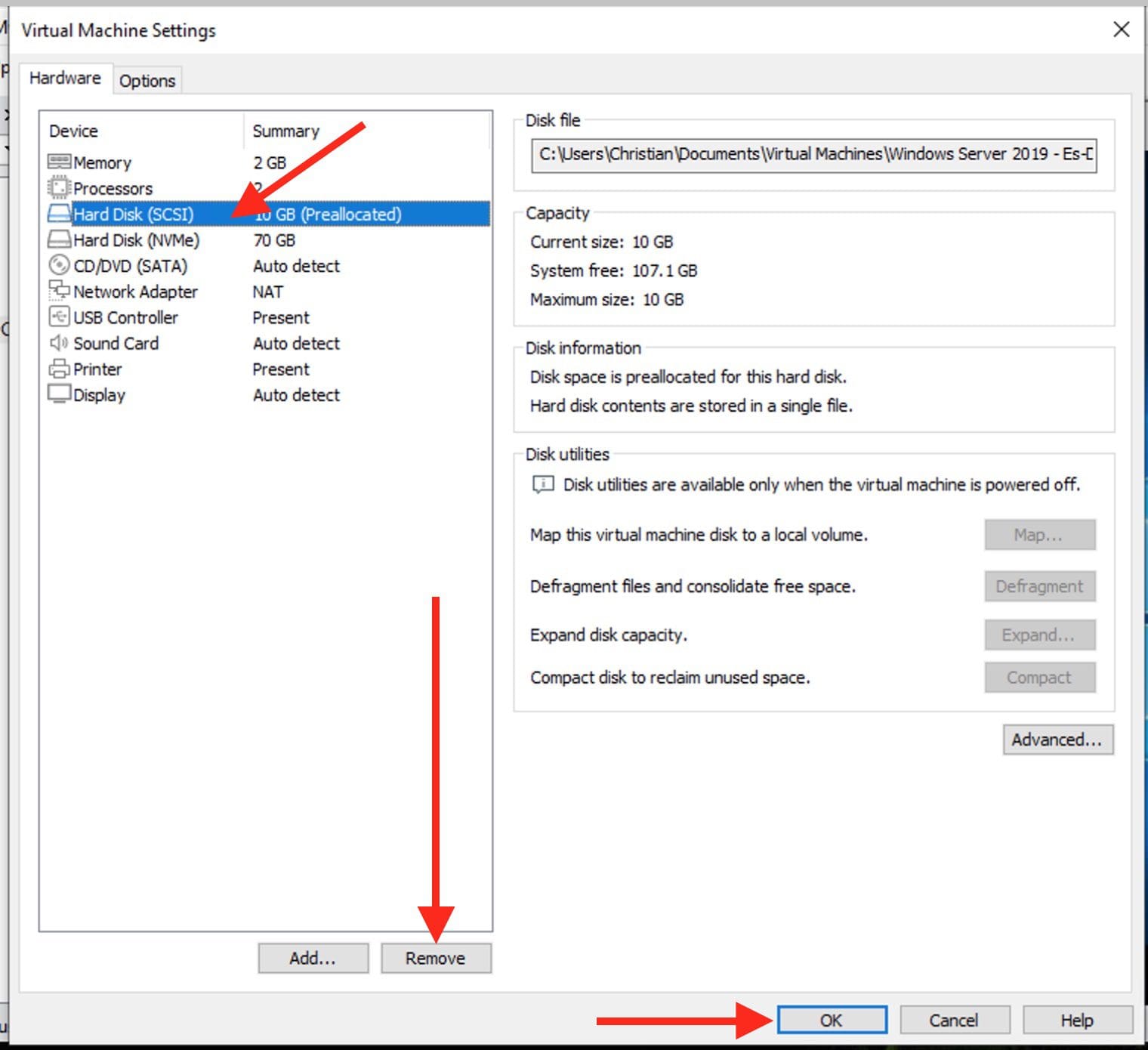This screenshot has height=1050, width=1148.
Task: Click the Network Adapter icon
Action: pyautogui.click(x=59, y=291)
